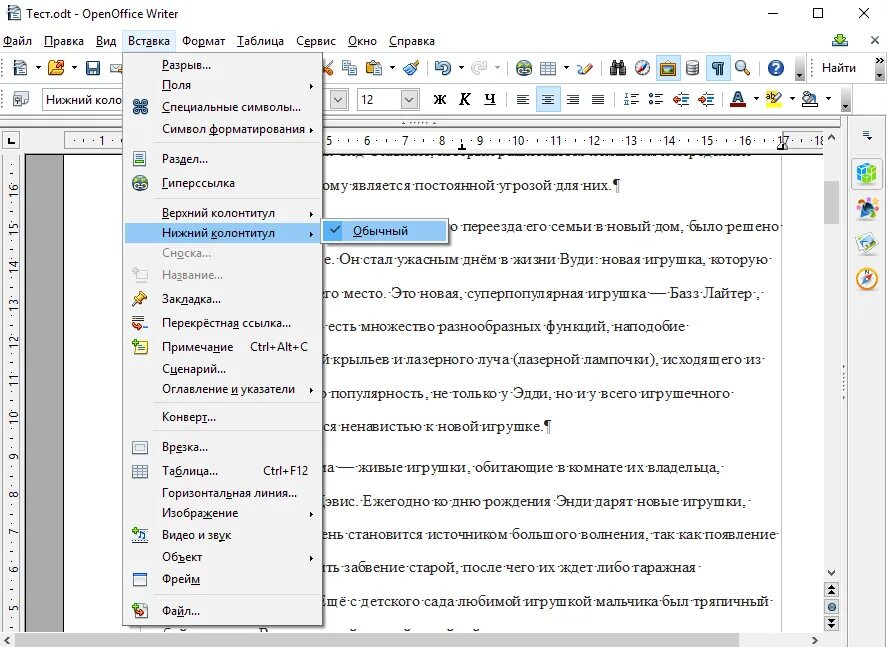Open the font name dropdown arrow
Screen dimensions: 888x647
[x=339, y=100]
